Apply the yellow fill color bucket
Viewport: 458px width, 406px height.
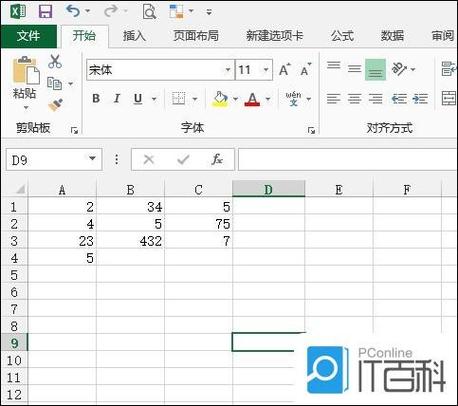click(220, 99)
